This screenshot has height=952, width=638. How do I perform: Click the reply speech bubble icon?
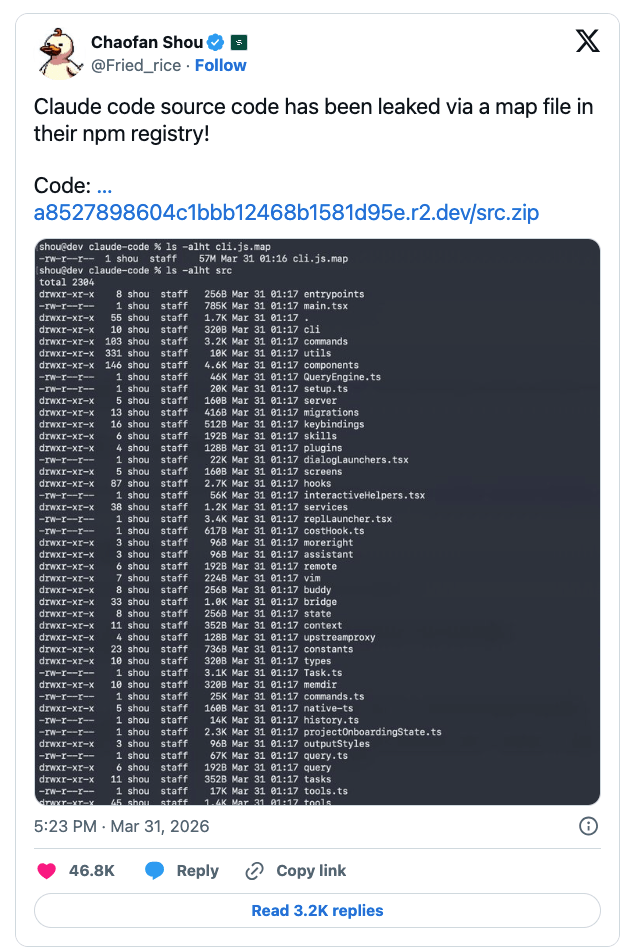pyautogui.click(x=154, y=871)
